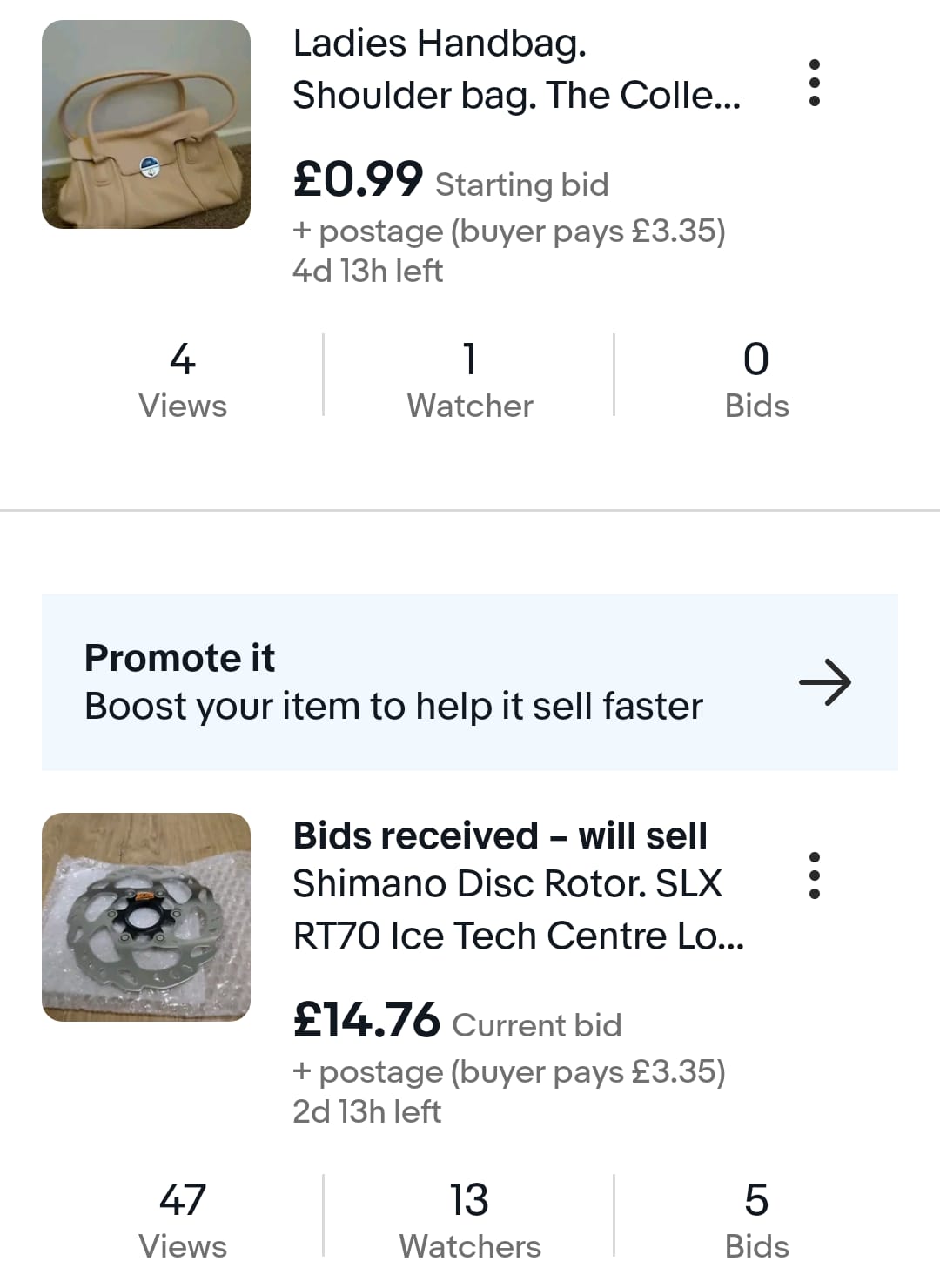The image size is (940, 1288).
Task: Tap "Boost your item to help it sell faster"
Action: (393, 707)
